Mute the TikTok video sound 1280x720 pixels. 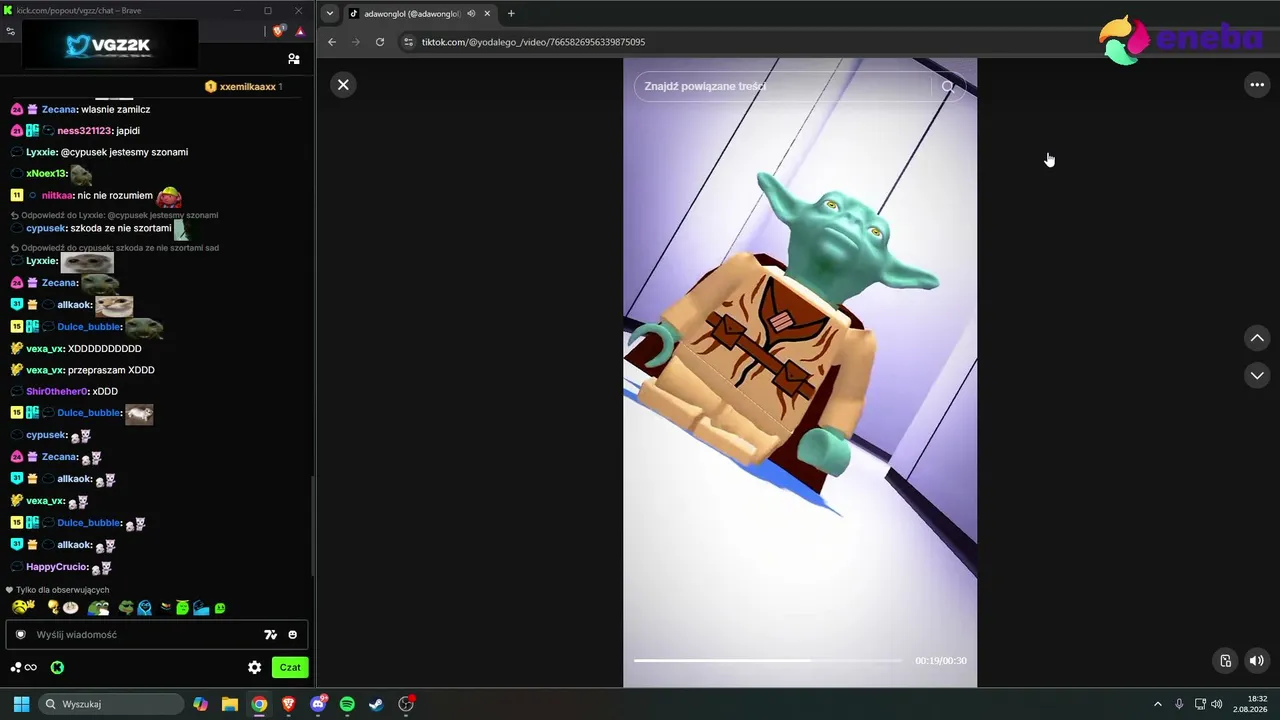[x=1257, y=660]
